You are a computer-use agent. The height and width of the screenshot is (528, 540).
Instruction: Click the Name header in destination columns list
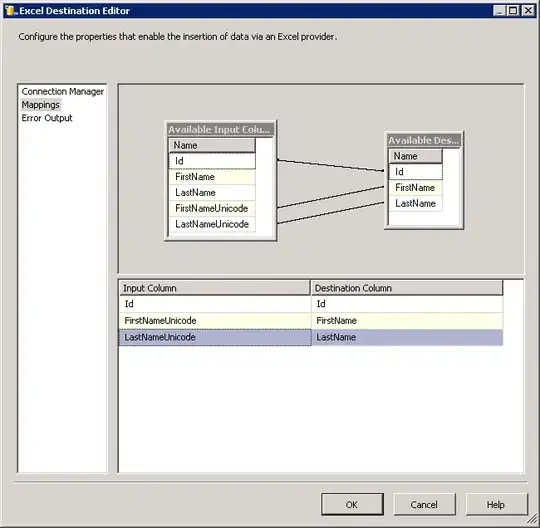pos(415,156)
